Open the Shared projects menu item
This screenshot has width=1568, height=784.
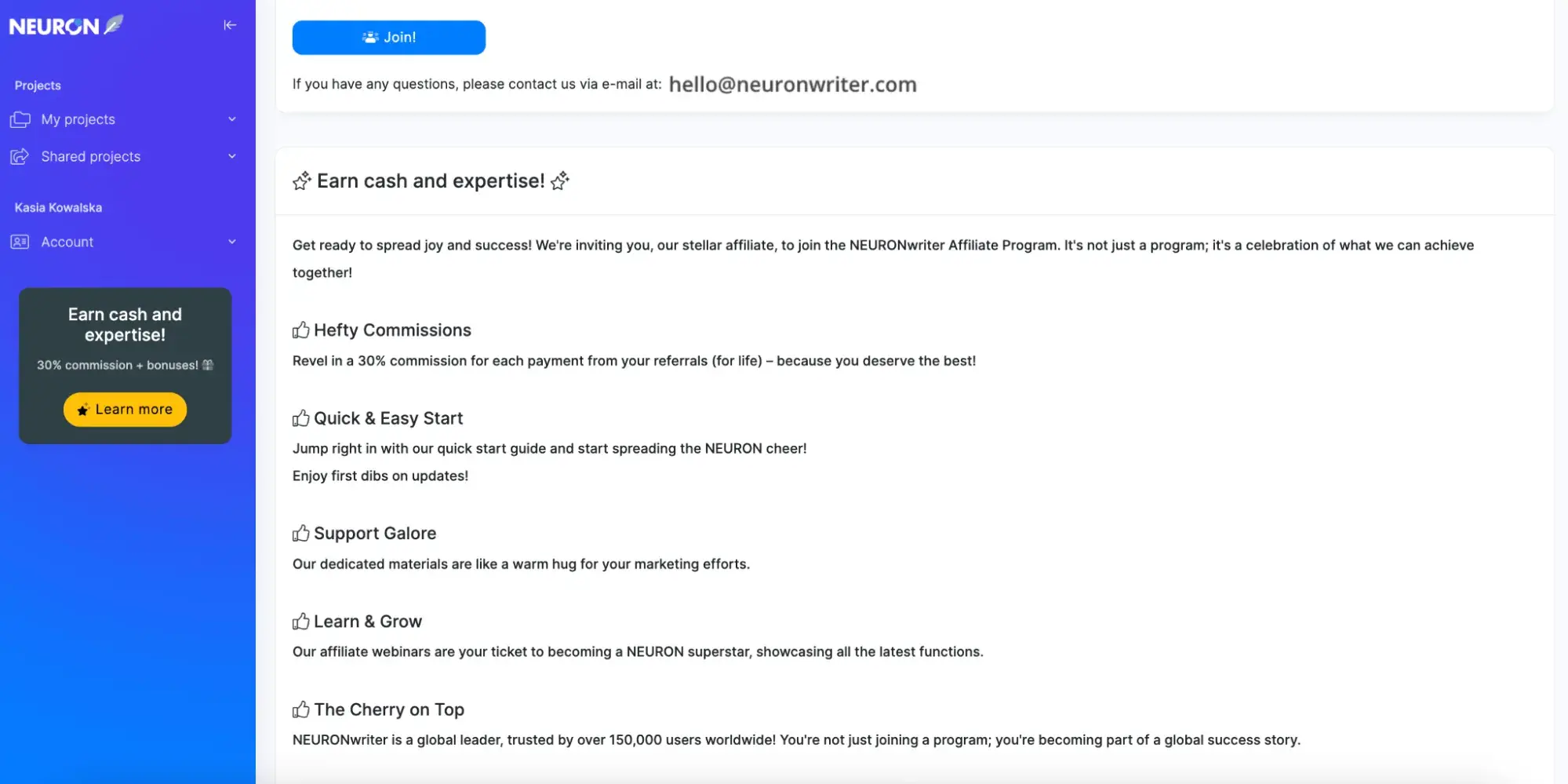pyautogui.click(x=91, y=157)
